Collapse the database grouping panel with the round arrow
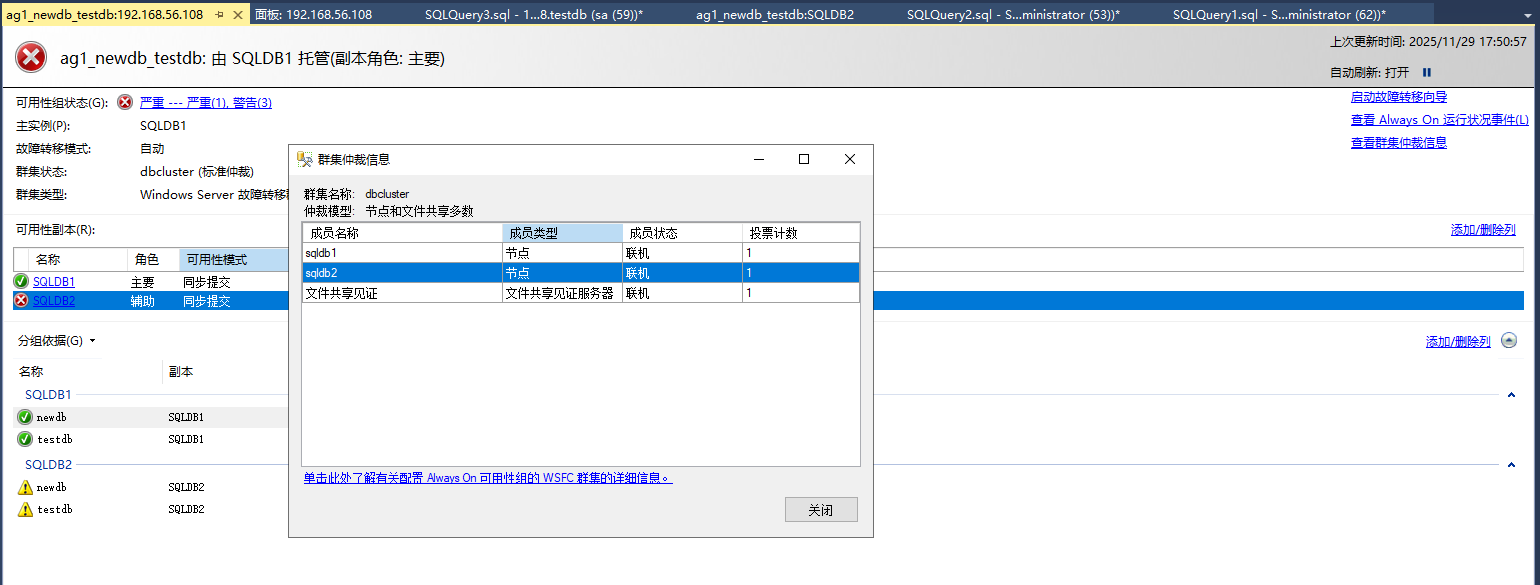 pos(1509,341)
